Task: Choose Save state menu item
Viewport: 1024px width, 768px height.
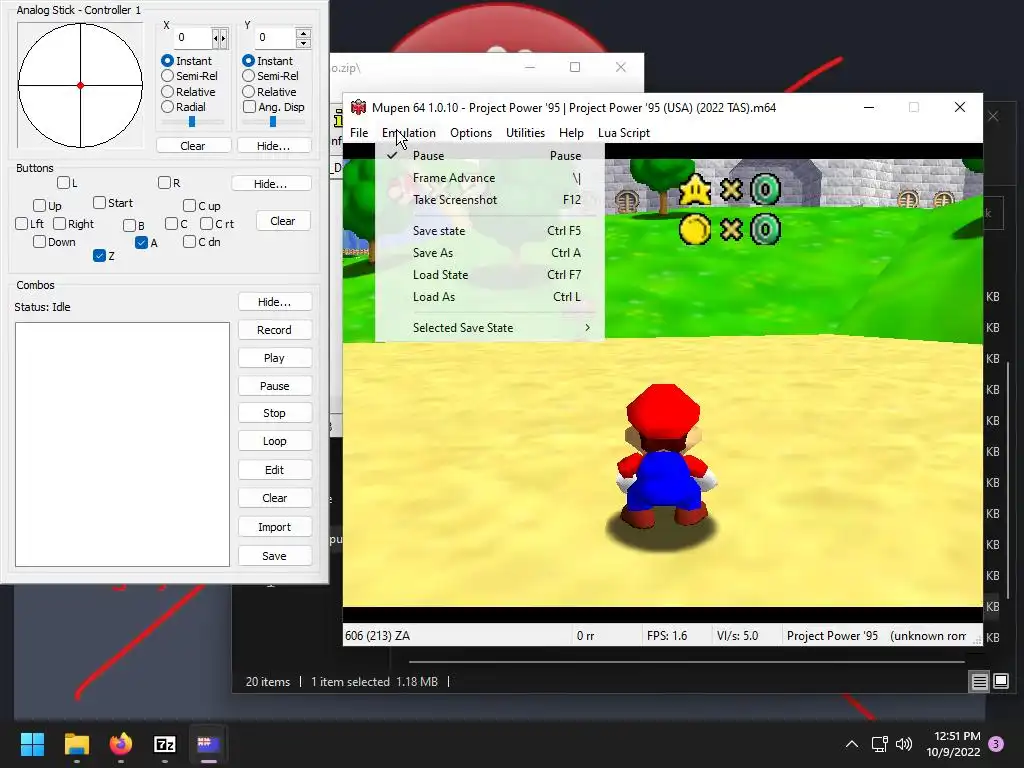Action: click(490, 231)
